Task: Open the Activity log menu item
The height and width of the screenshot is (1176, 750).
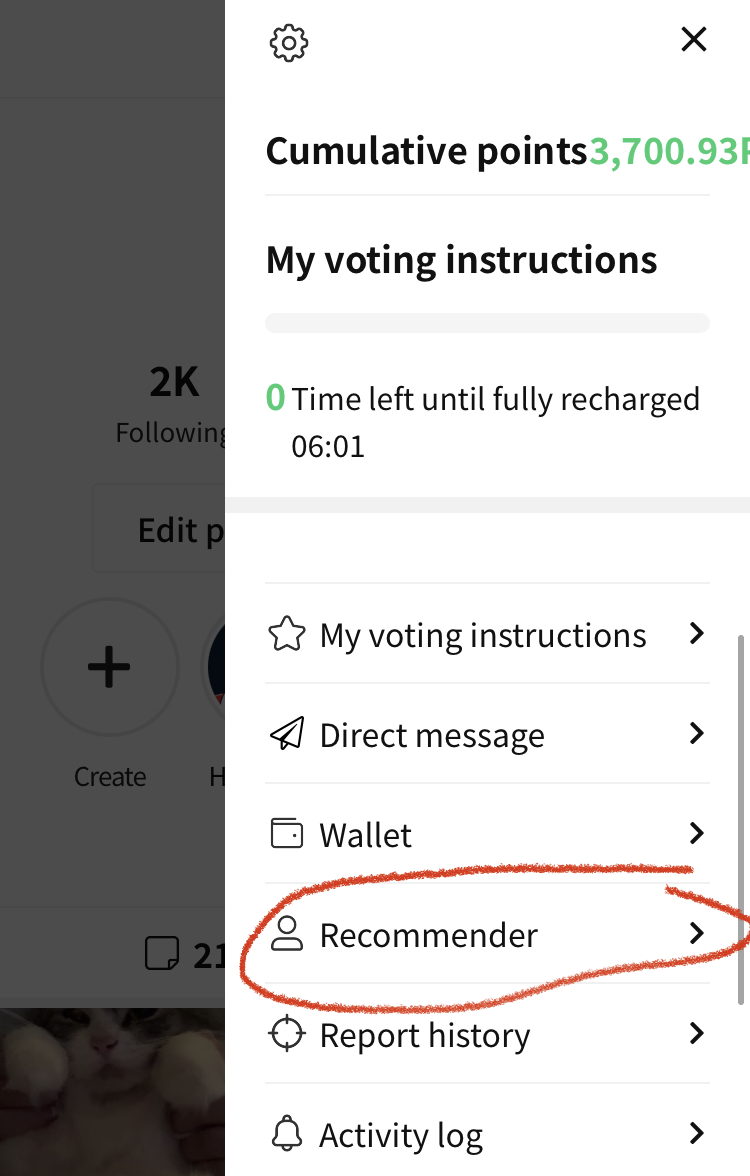Action: click(400, 1135)
